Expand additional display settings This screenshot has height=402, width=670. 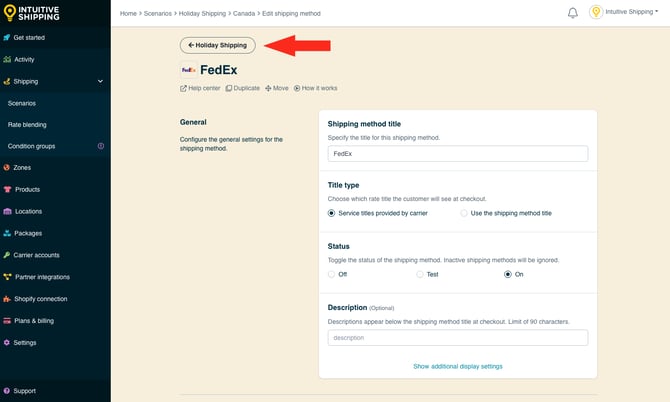pyautogui.click(x=457, y=366)
